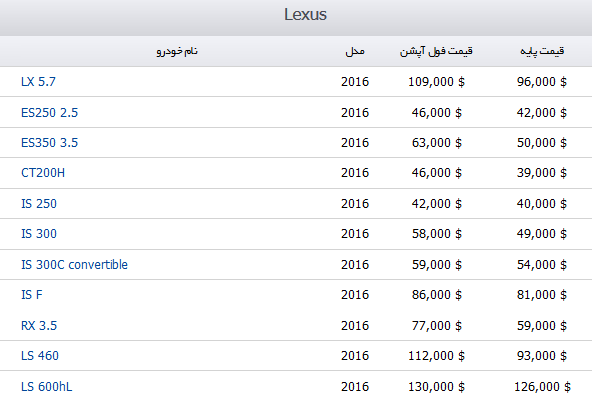Open the LX 5.7 car link
This screenshot has width=592, height=396.
click(x=38, y=82)
